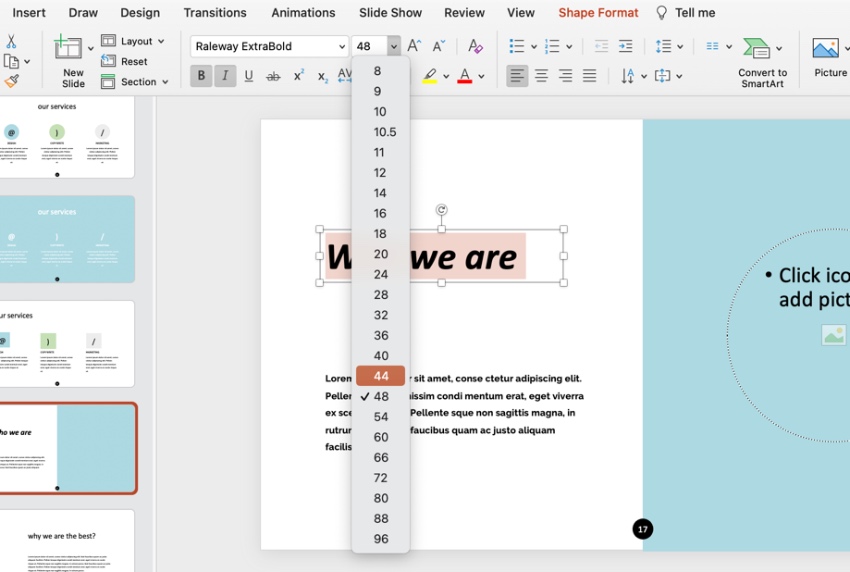Toggle Italic formatting
Image resolution: width=850 pixels, height=572 pixels.
(225, 76)
